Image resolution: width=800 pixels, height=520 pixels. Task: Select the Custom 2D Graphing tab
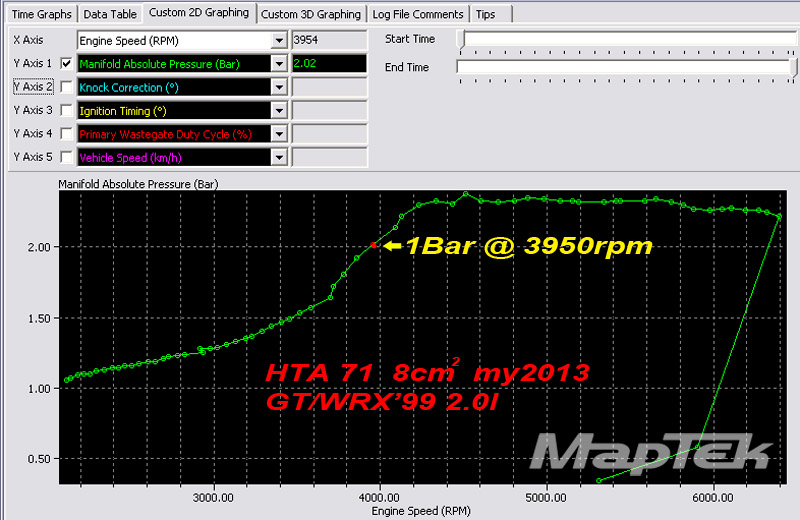click(x=199, y=13)
